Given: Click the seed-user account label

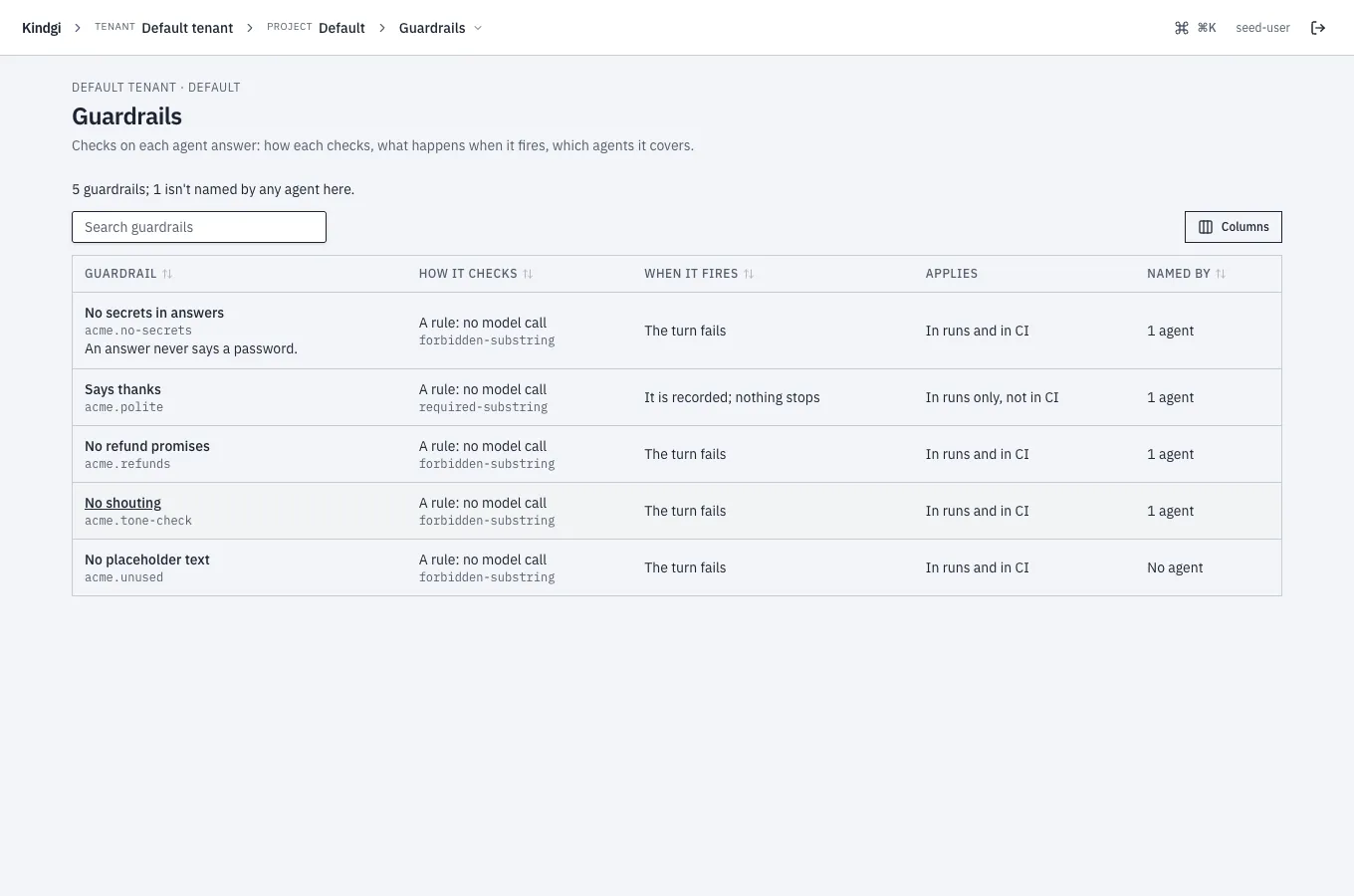Looking at the screenshot, I should (1262, 28).
